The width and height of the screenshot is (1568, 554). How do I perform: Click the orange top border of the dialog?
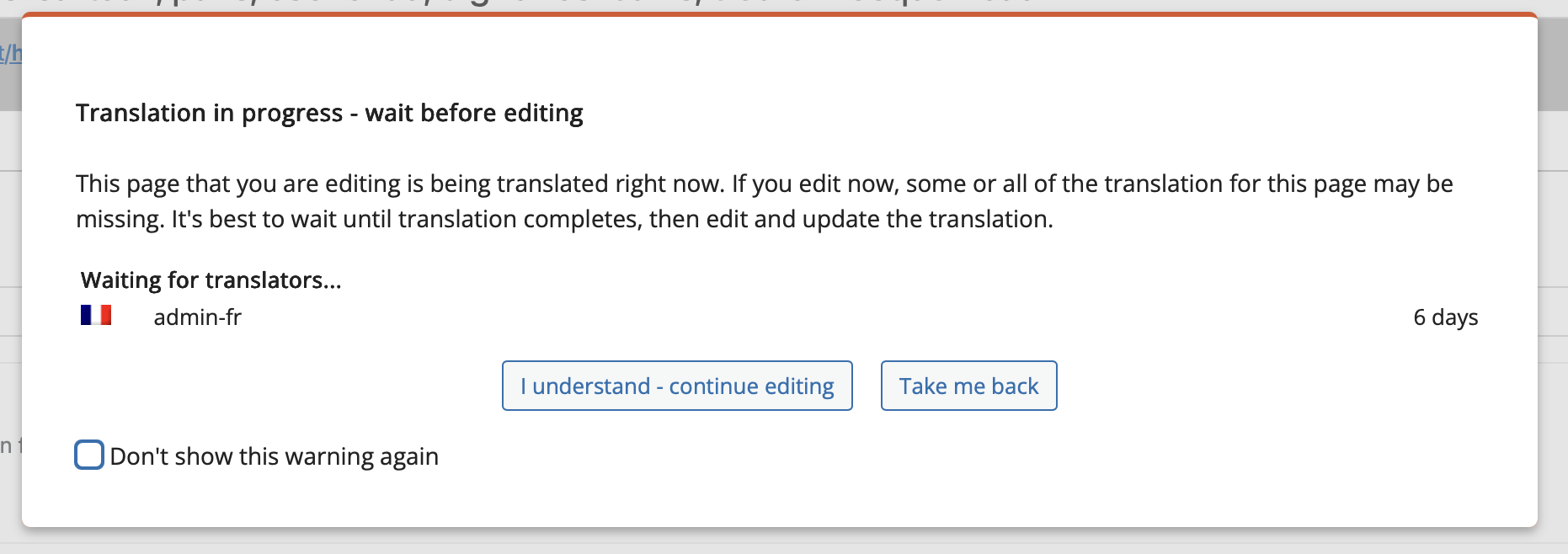pyautogui.click(x=780, y=14)
